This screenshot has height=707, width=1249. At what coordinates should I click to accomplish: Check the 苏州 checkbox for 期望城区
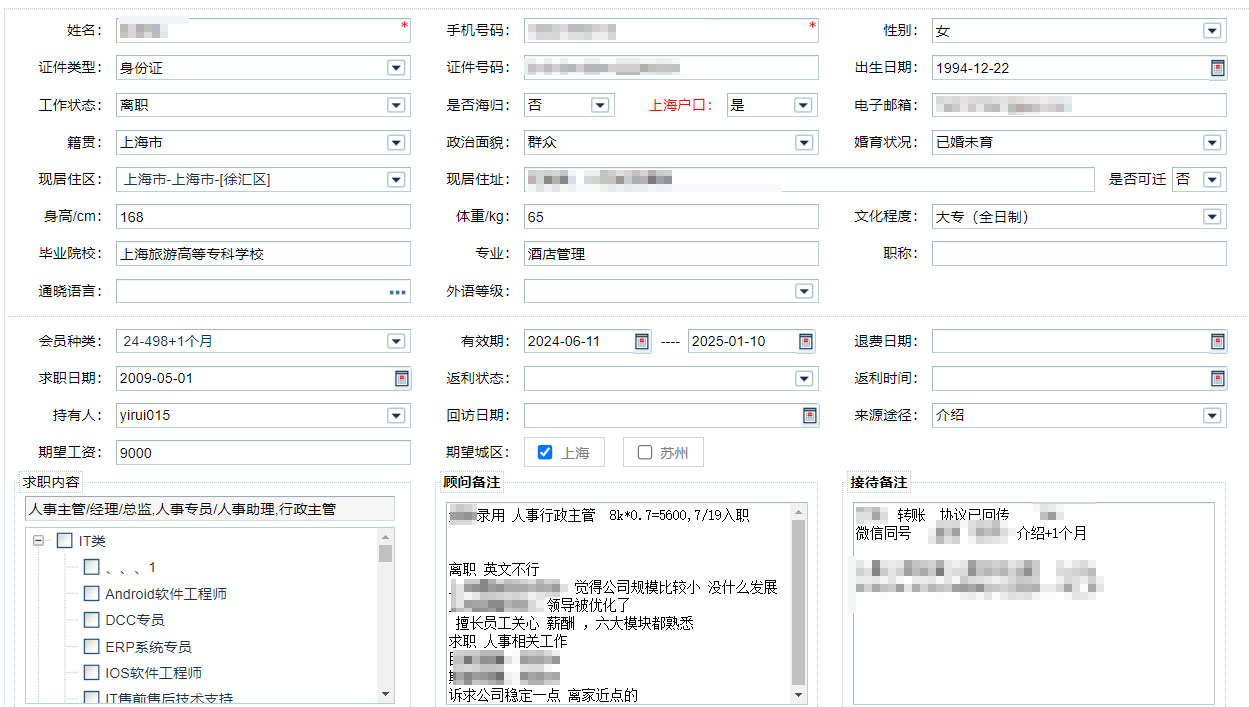point(645,452)
